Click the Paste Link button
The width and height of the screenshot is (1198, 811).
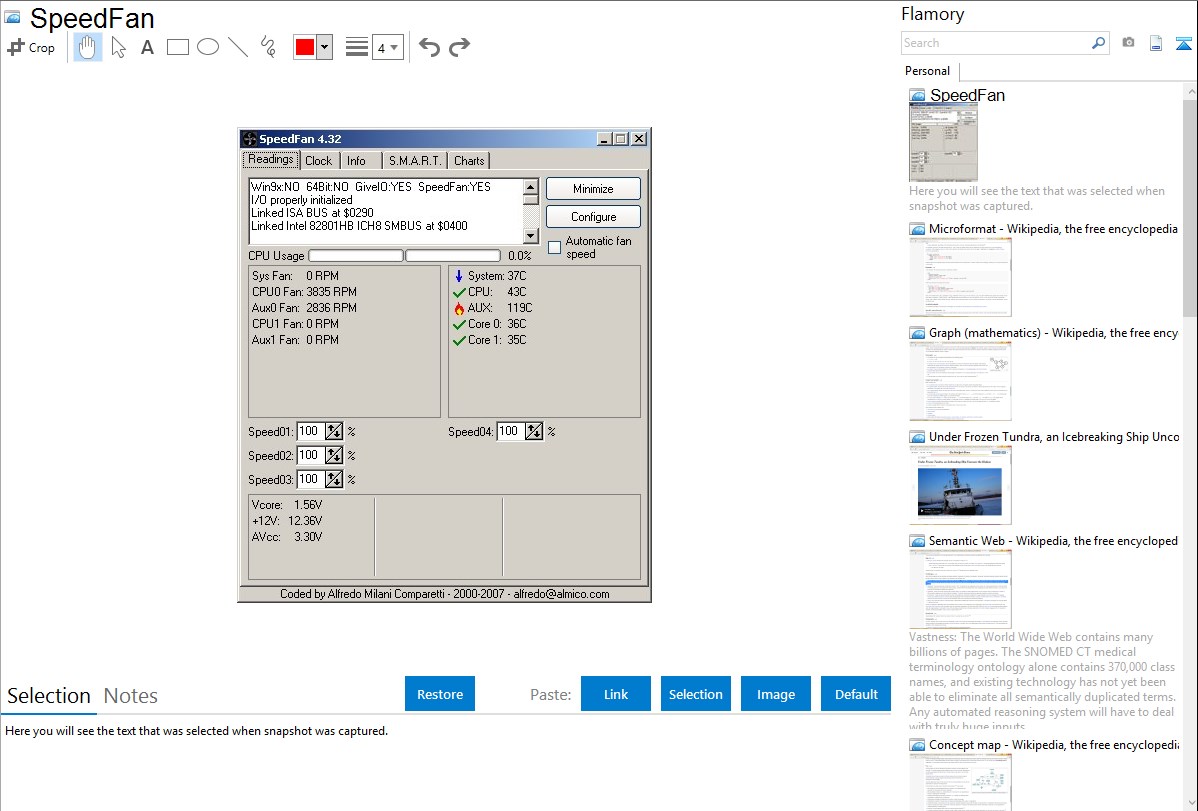616,694
